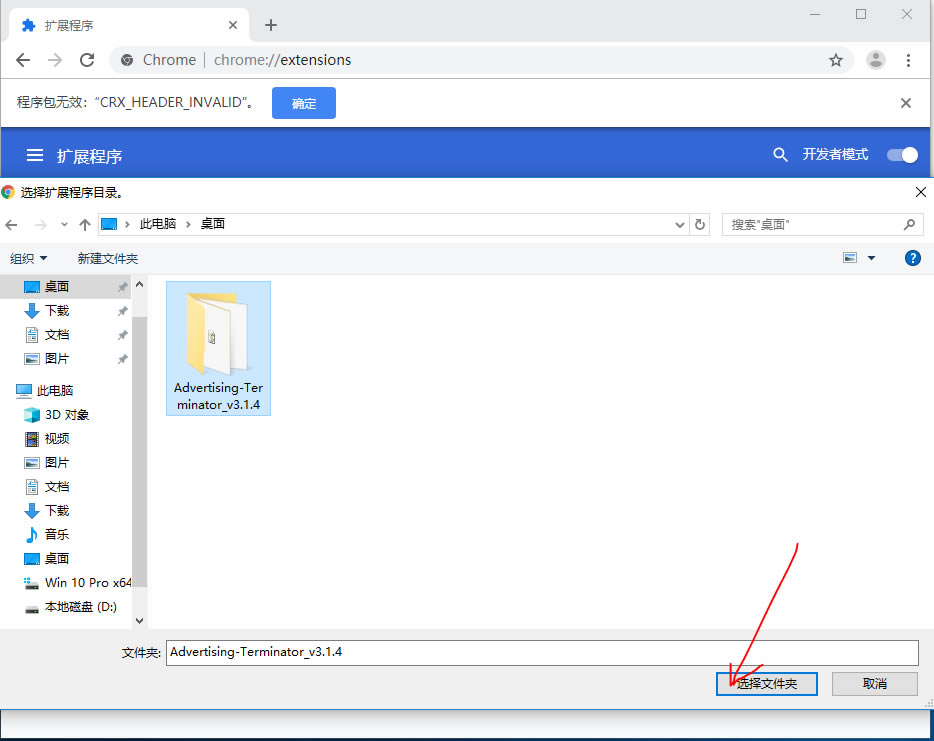Open Chrome three-dot menu

click(x=908, y=60)
